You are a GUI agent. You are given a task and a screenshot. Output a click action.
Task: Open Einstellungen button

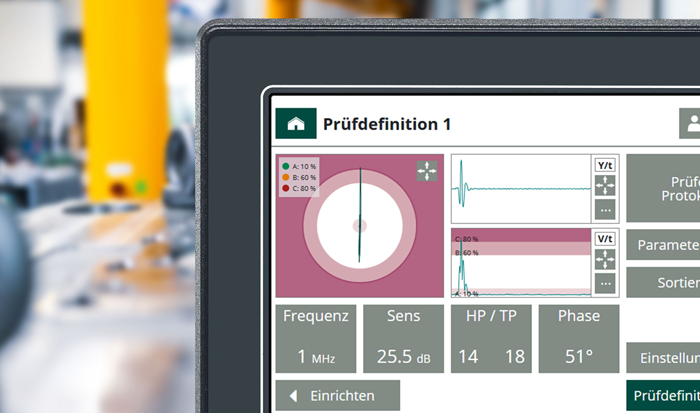coord(663,358)
